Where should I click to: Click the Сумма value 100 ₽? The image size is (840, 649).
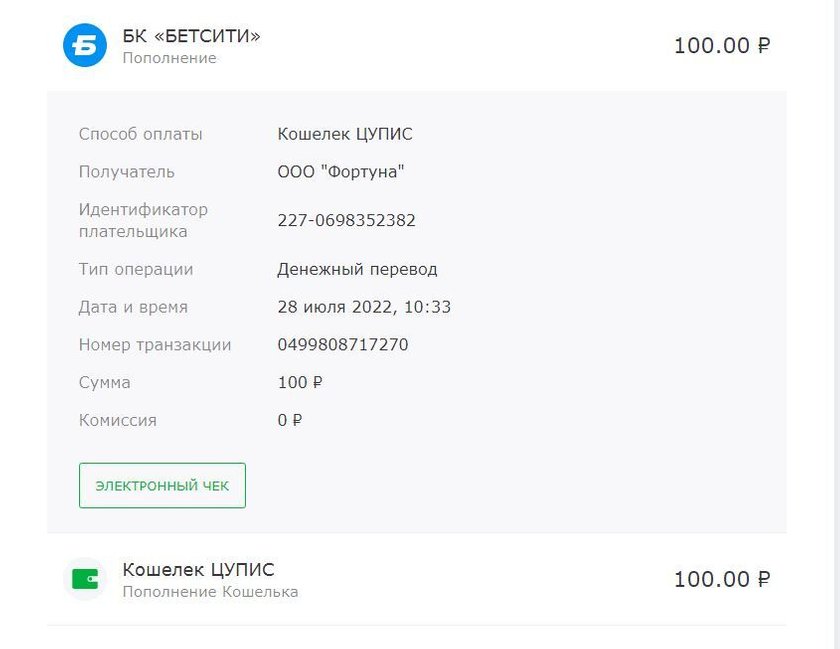pos(300,383)
